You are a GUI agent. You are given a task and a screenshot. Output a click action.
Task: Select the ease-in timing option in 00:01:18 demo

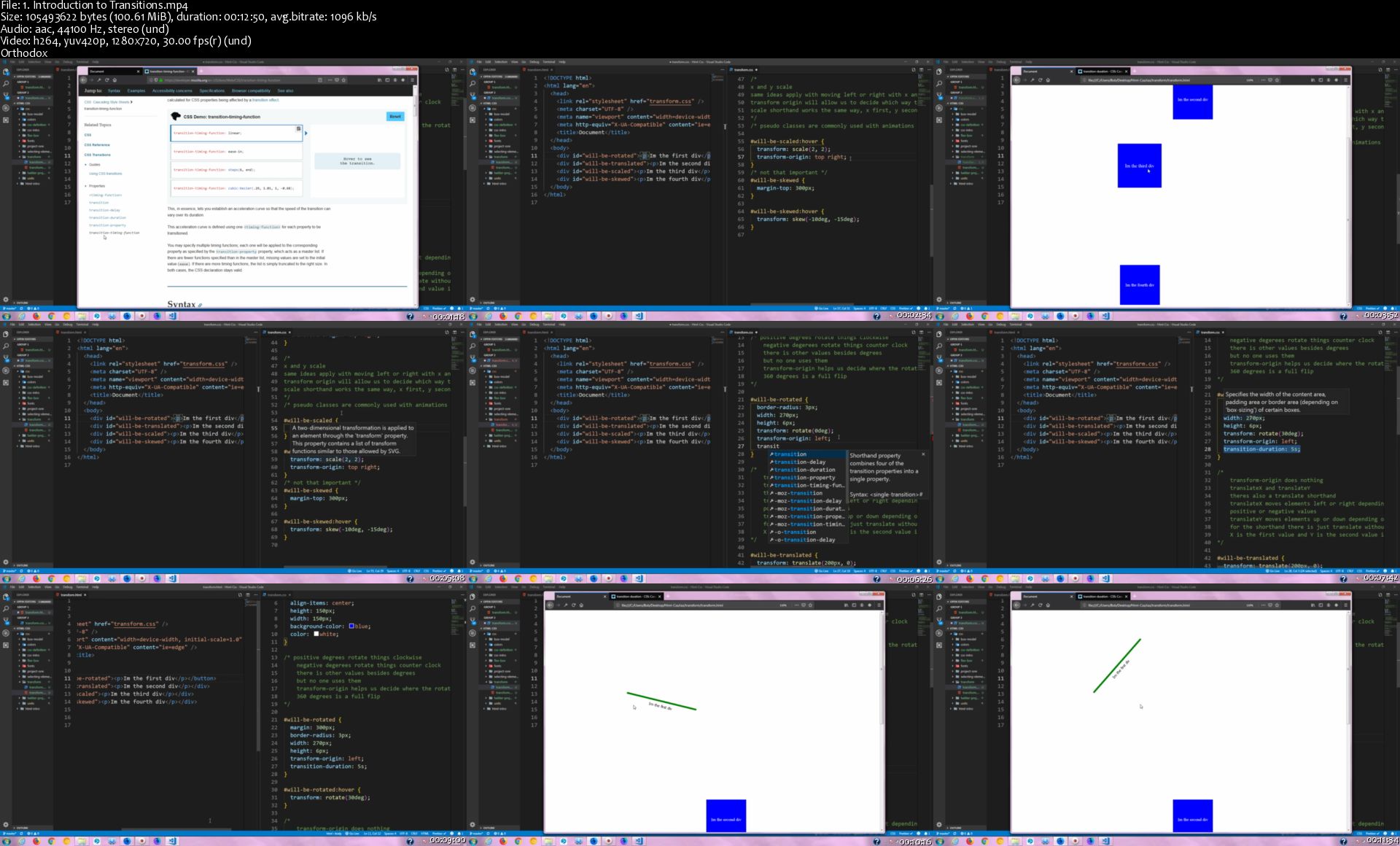(x=236, y=152)
